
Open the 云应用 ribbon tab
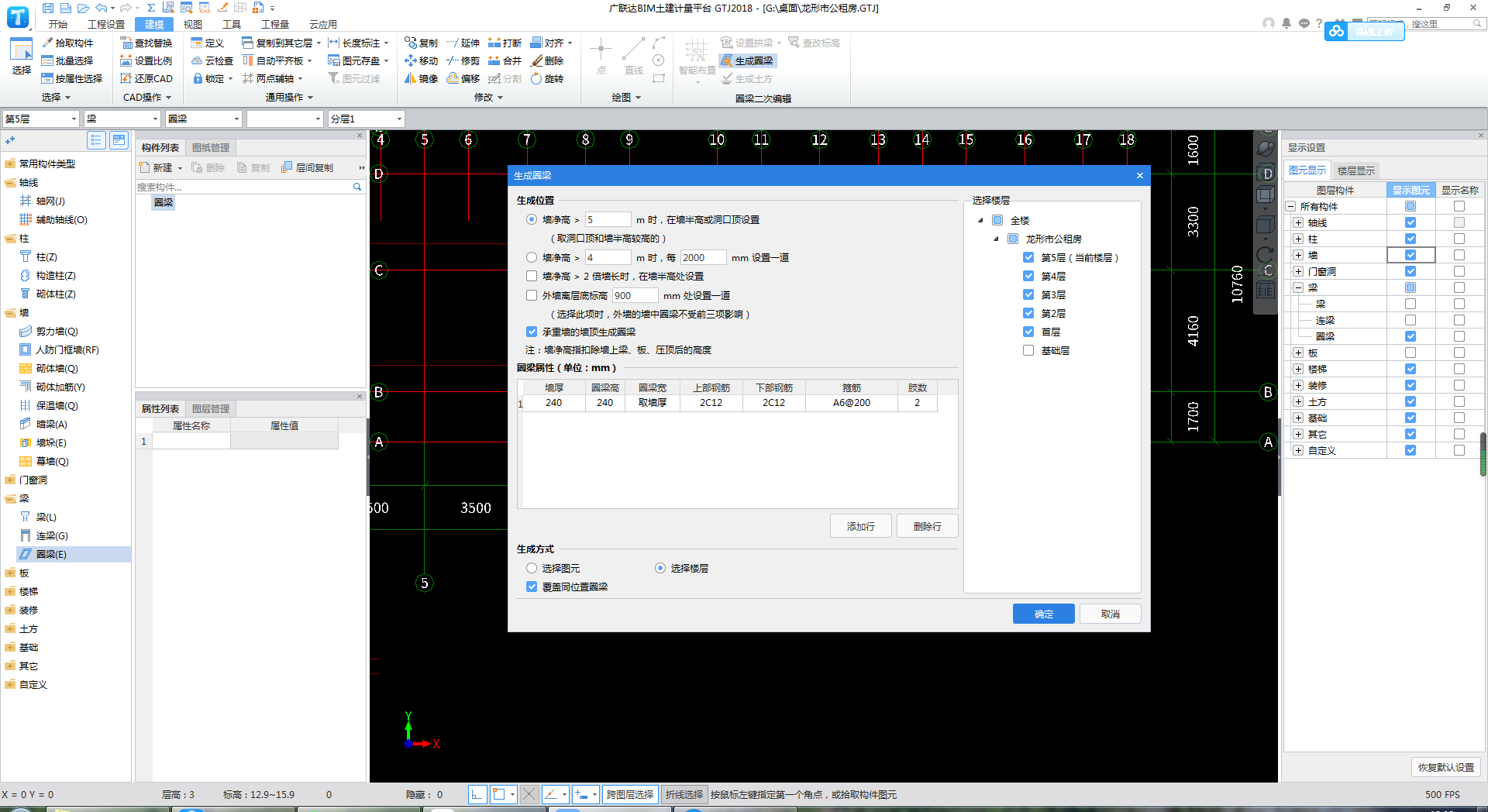click(323, 24)
